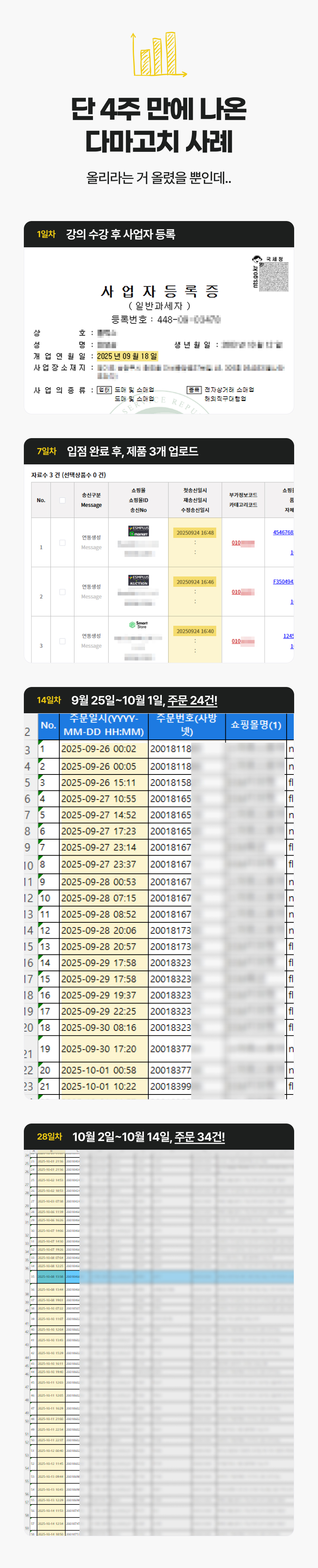Click the 28일차 section header label

(49, 1136)
